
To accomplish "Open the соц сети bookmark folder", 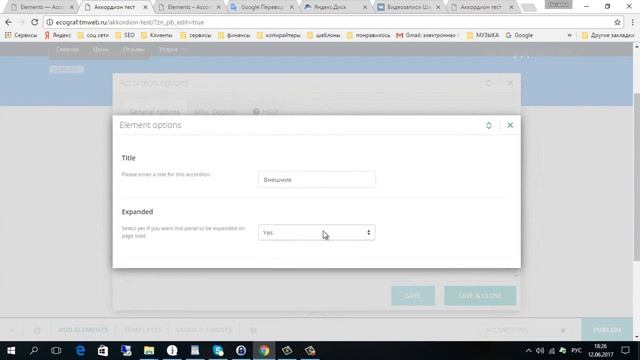I will pos(93,35).
